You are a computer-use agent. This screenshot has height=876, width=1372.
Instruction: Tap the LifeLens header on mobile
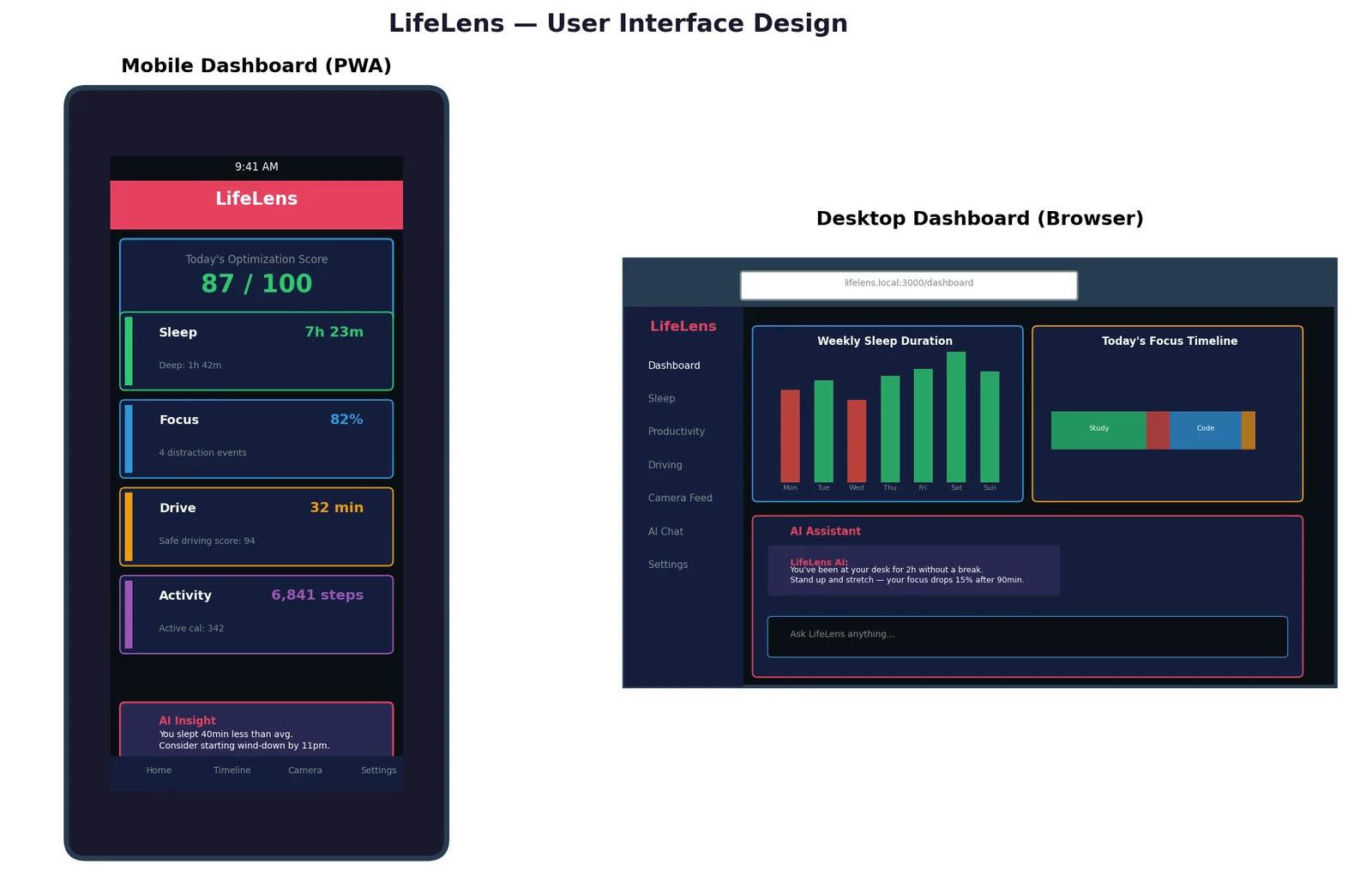click(x=256, y=204)
